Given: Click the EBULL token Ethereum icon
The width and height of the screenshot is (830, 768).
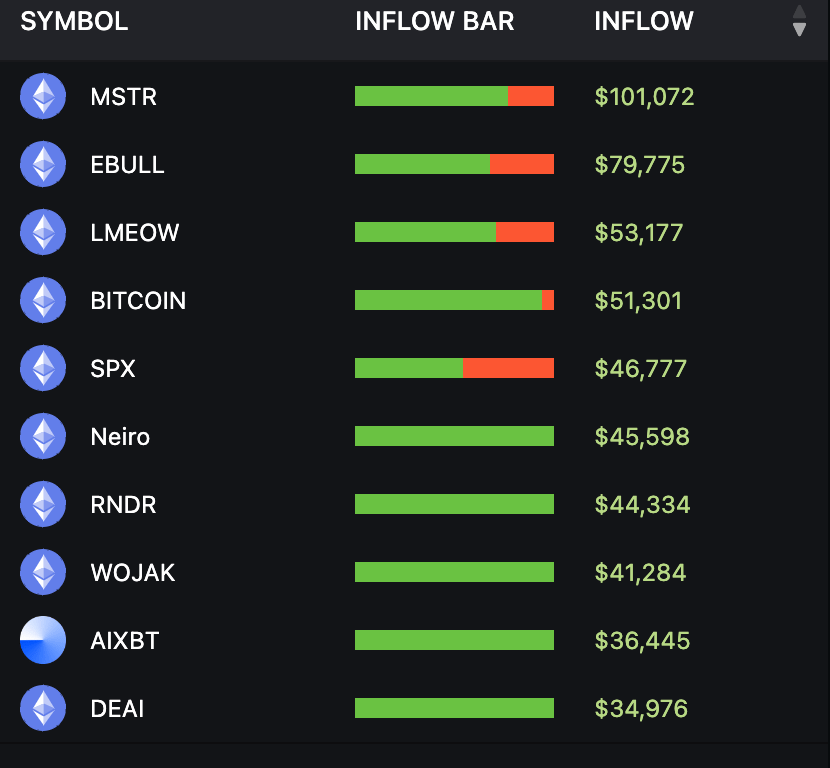Looking at the screenshot, I should (43, 164).
